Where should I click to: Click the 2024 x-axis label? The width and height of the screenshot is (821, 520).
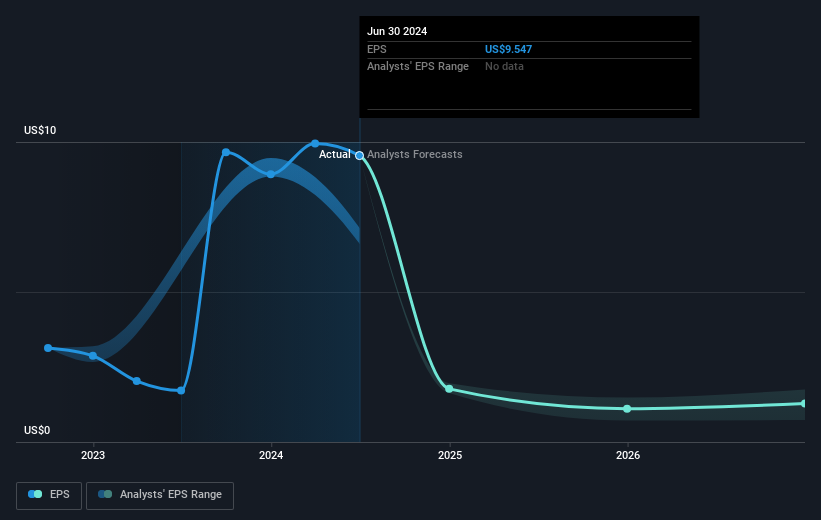(x=271, y=456)
